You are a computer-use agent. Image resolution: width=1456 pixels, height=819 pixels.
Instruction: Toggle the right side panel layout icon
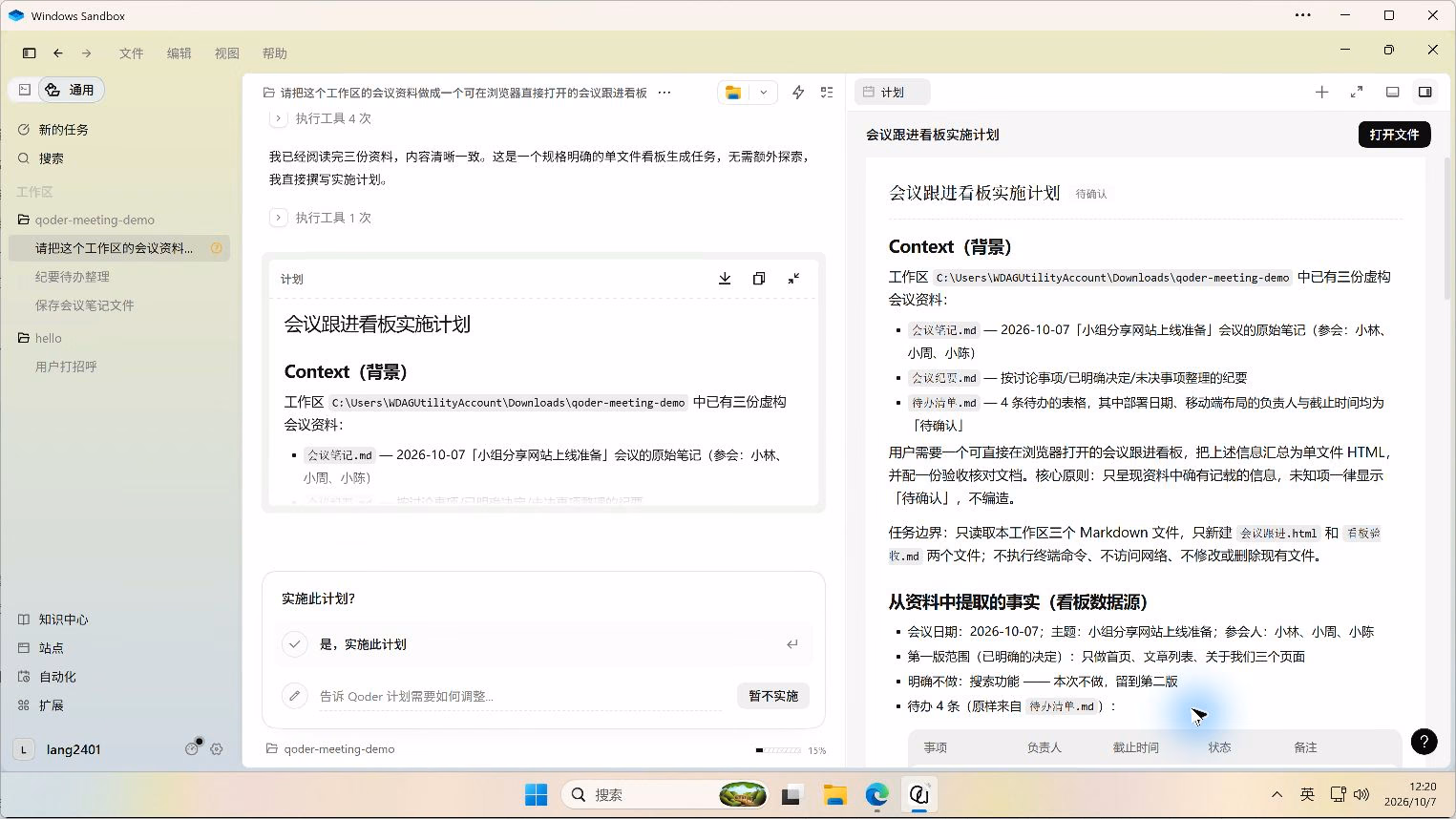pos(1424,93)
